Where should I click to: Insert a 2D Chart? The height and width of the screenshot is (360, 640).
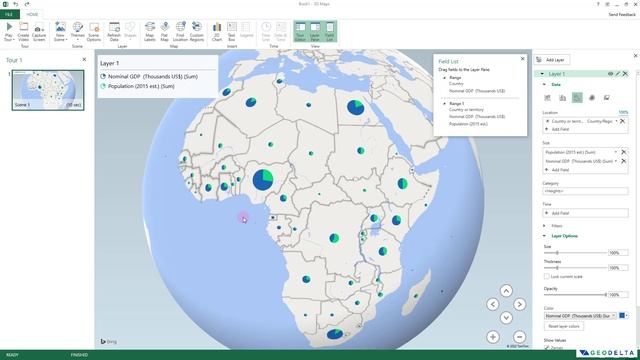coord(217,31)
